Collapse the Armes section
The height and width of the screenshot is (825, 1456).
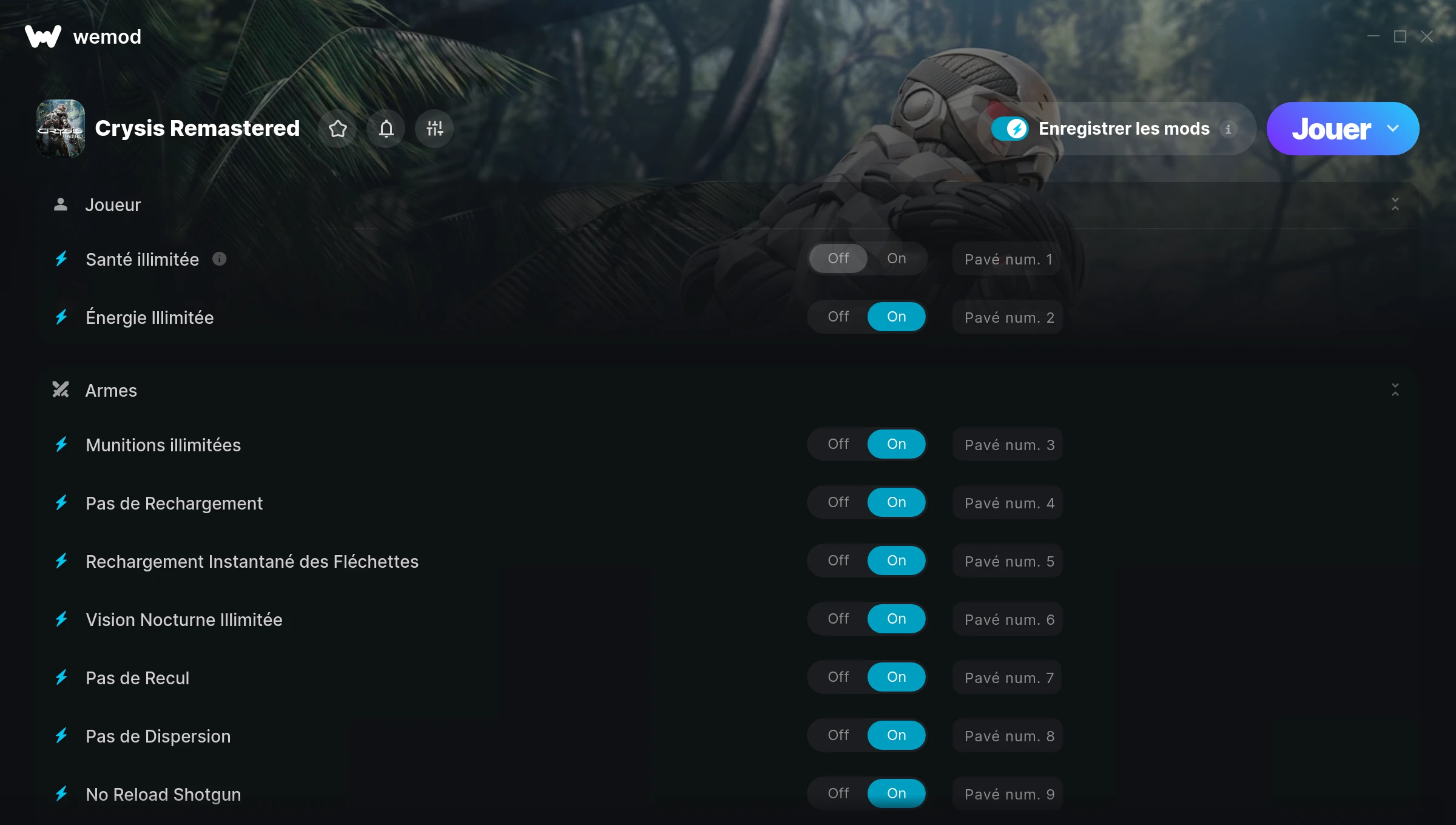pos(1395,390)
